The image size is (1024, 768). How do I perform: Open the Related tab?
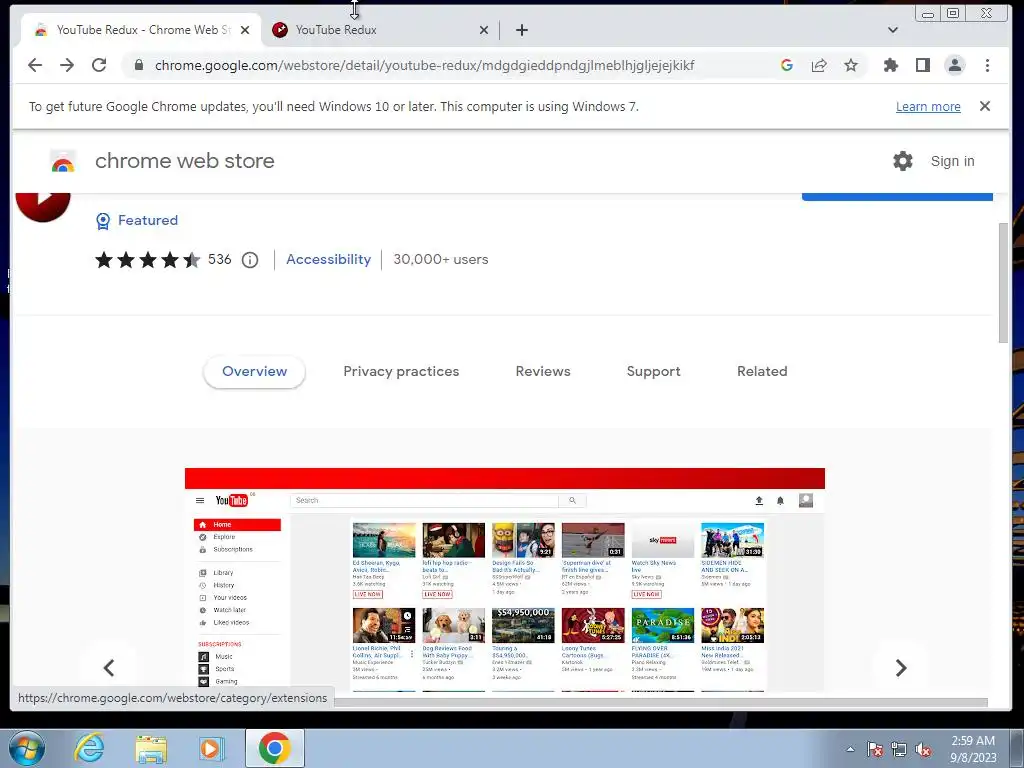[x=762, y=372]
